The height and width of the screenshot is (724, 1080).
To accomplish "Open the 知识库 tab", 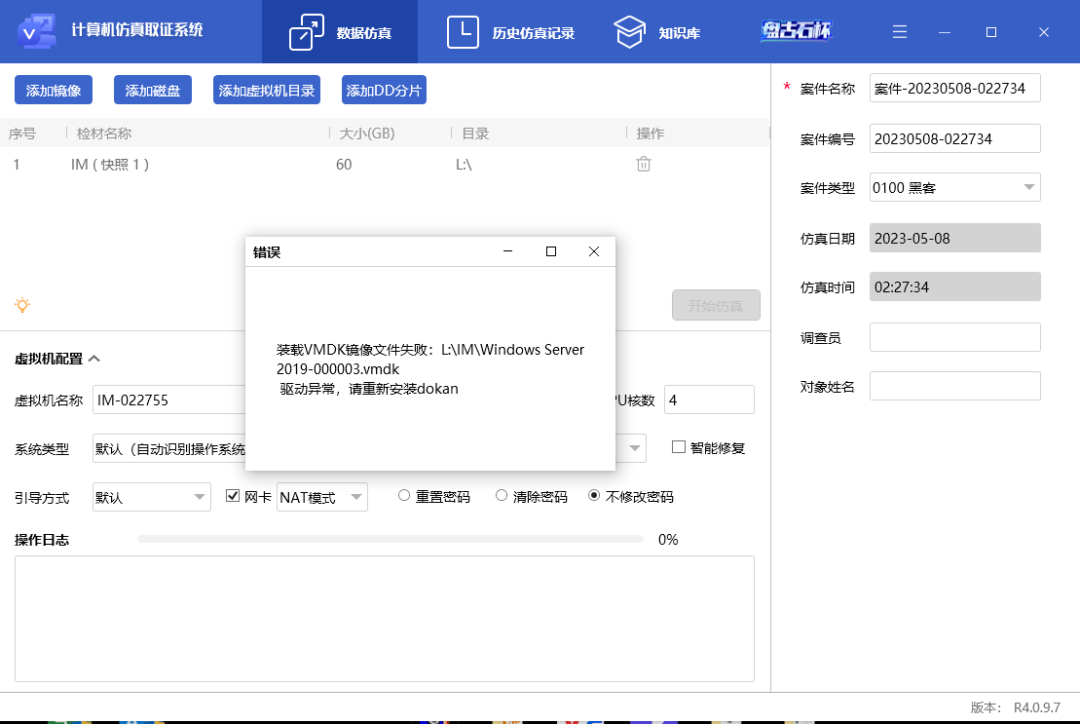I will 656,32.
